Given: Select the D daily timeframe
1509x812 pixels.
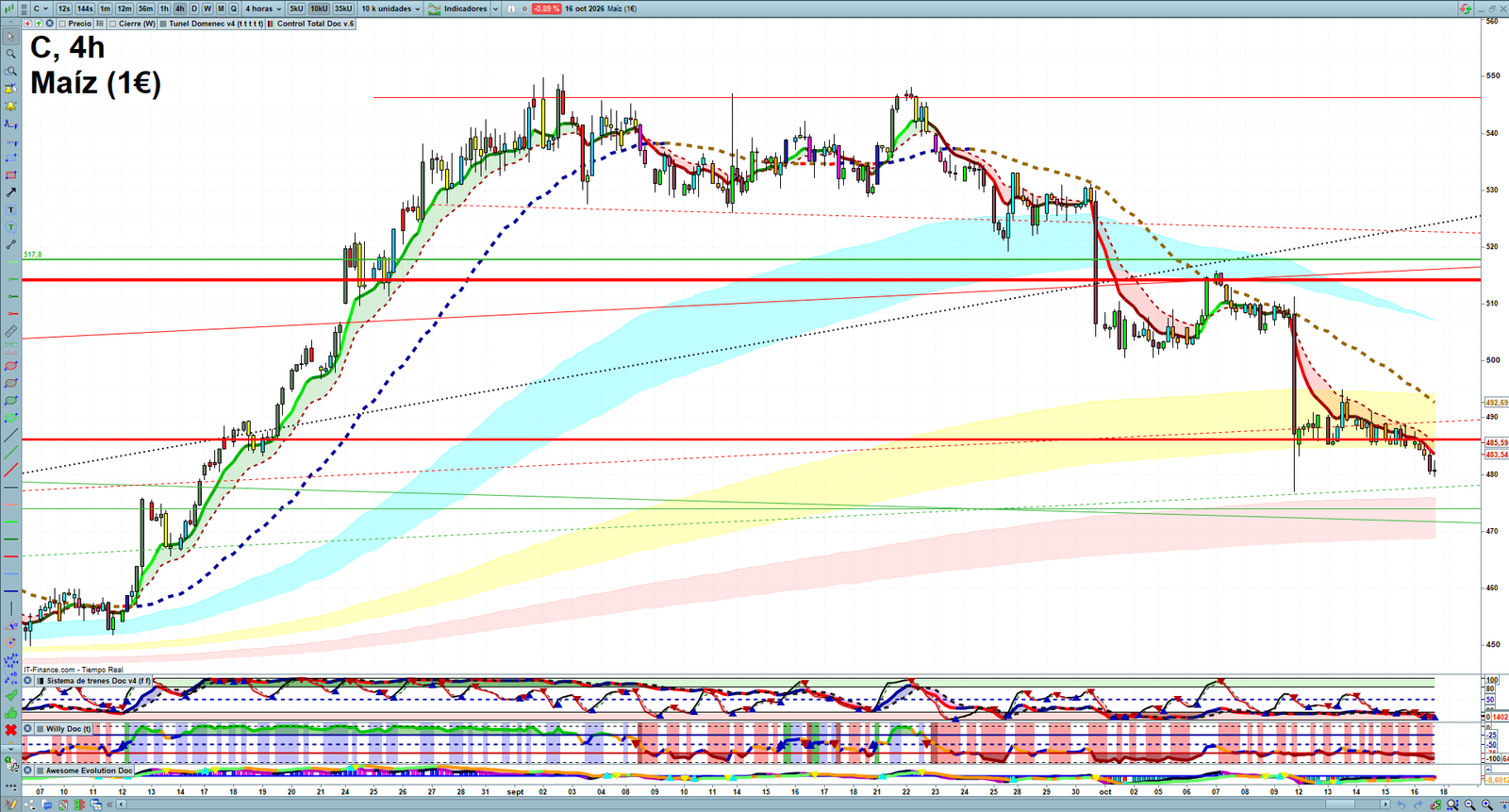Looking at the screenshot, I should 194,8.
